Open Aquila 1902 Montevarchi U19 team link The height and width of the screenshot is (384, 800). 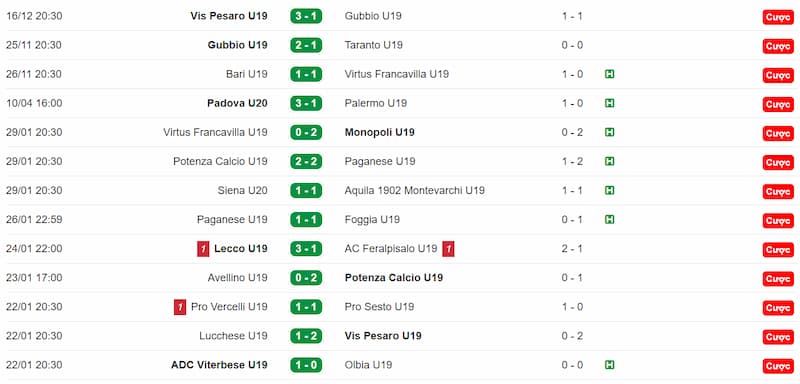[x=415, y=190]
